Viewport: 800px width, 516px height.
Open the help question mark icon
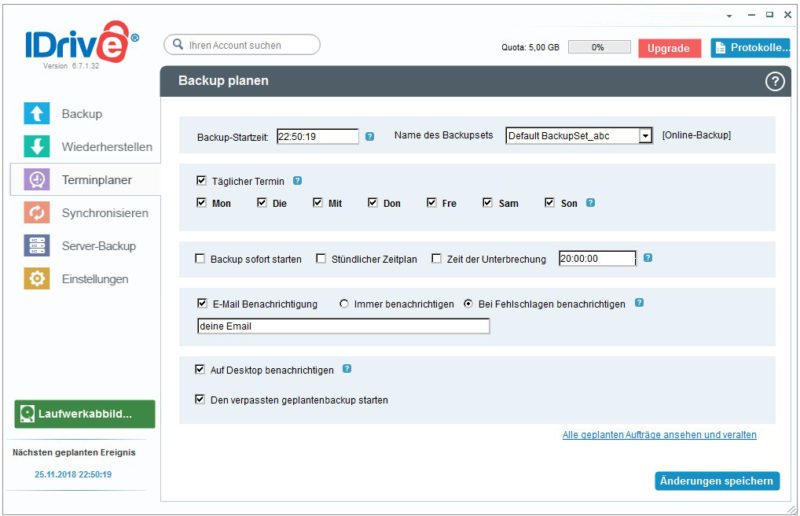click(x=774, y=82)
